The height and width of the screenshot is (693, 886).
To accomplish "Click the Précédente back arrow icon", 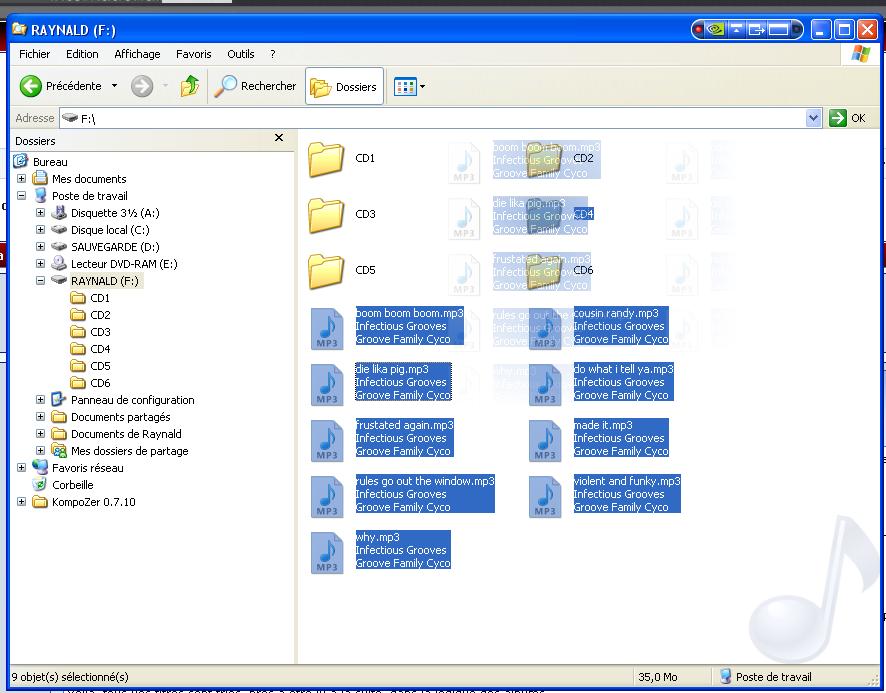I will pyautogui.click(x=31, y=86).
